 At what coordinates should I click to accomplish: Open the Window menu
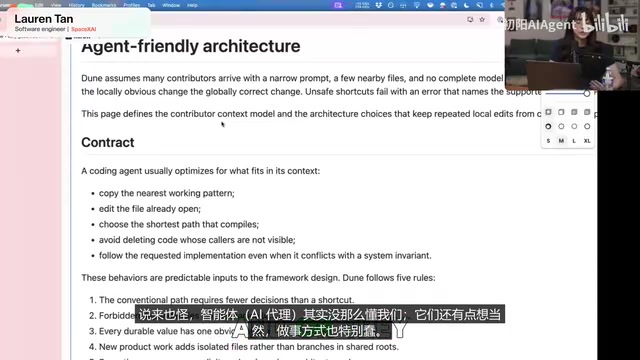coord(171,5)
